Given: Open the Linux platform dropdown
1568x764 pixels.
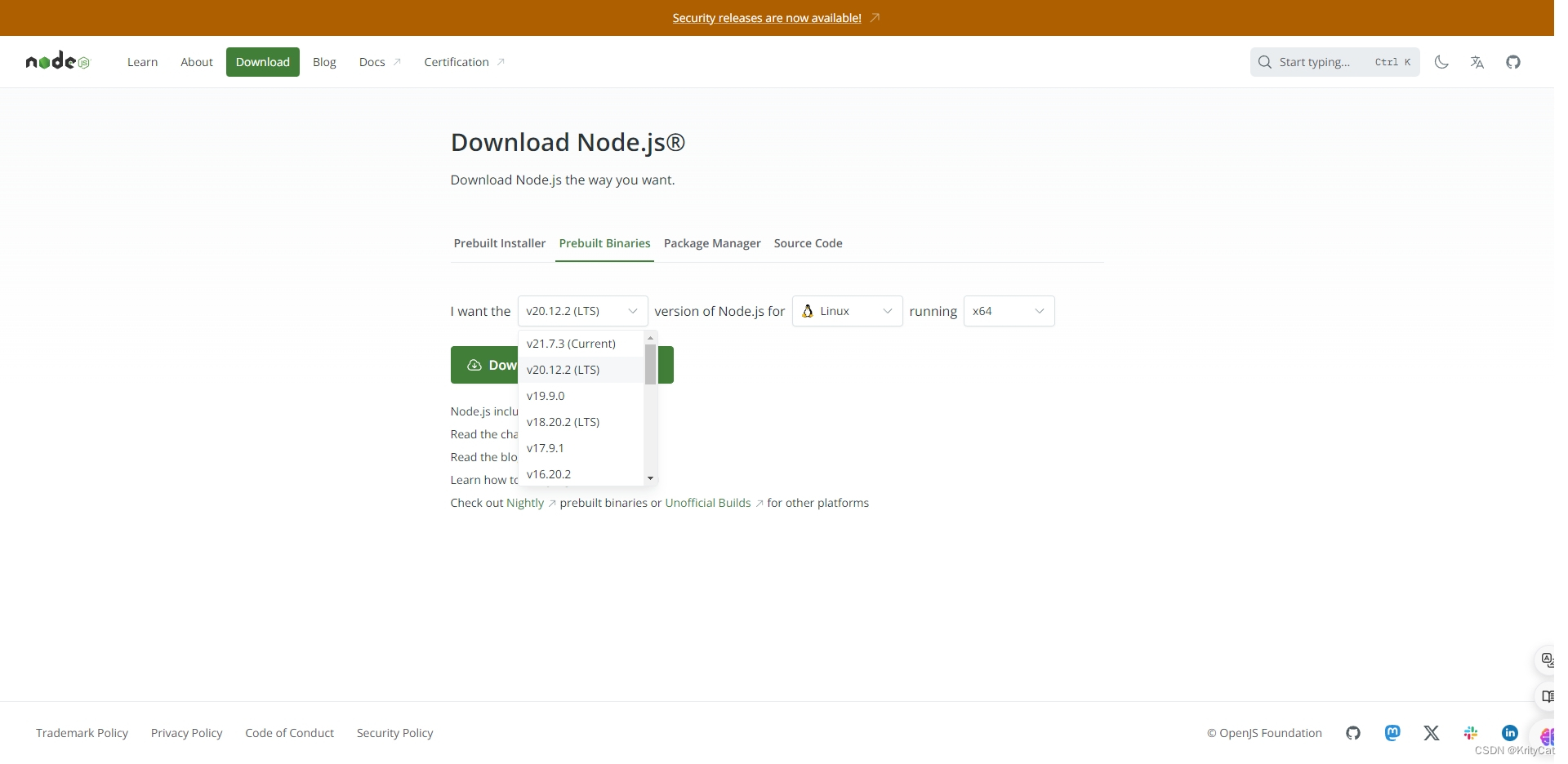Looking at the screenshot, I should coord(847,311).
